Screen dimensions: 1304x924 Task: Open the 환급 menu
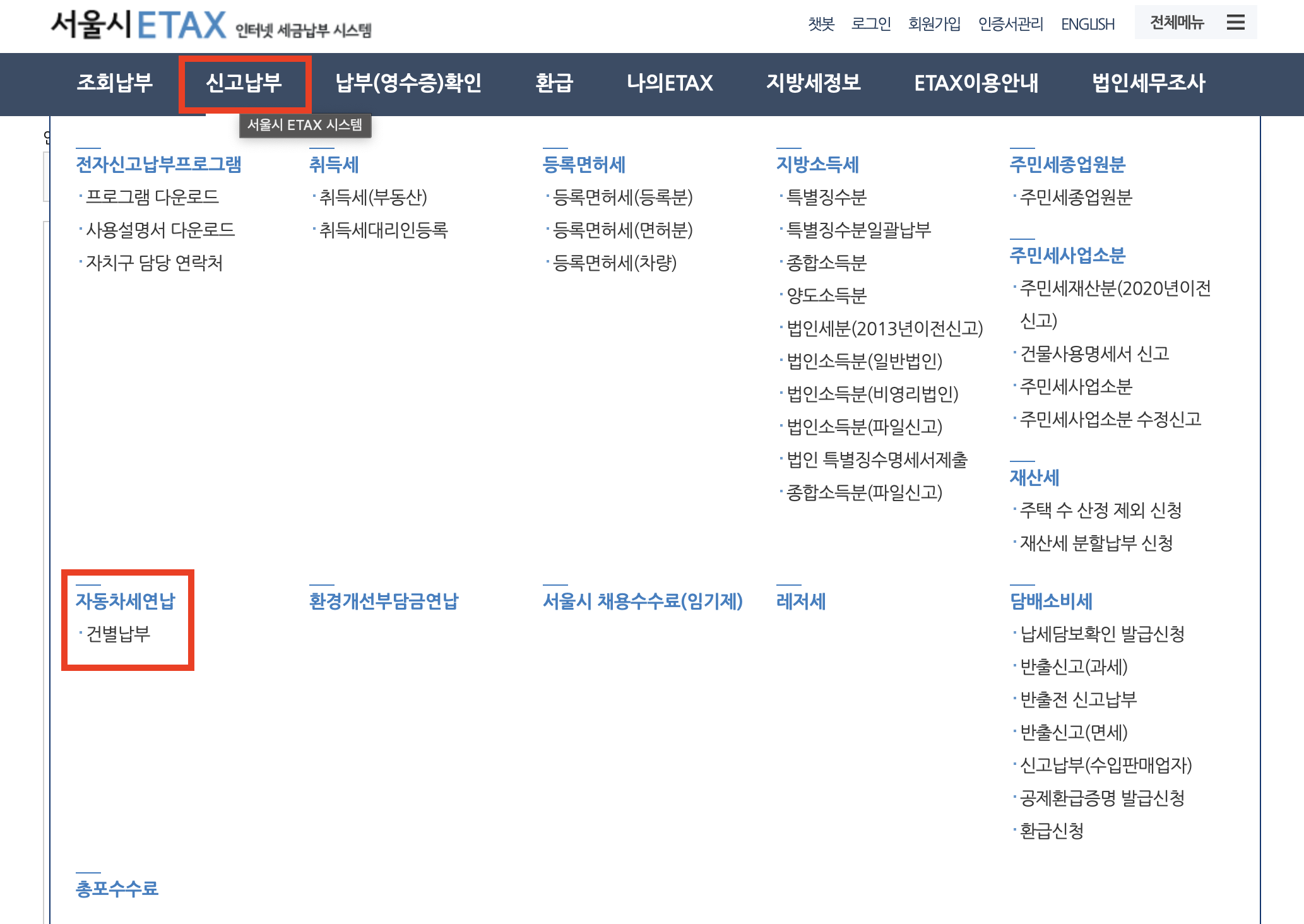coord(554,83)
